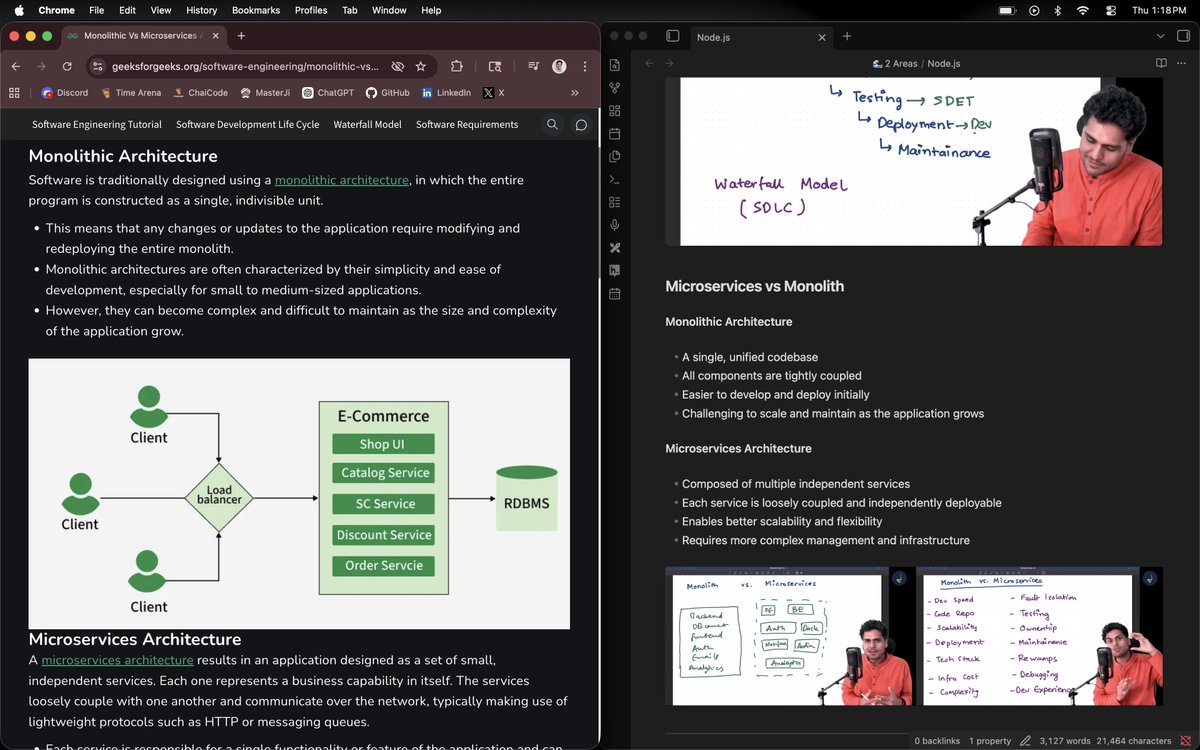Screen dimensions: 1200x750
Task: Open the GeeksforGeeks site search magnifier
Action: [x=552, y=125]
